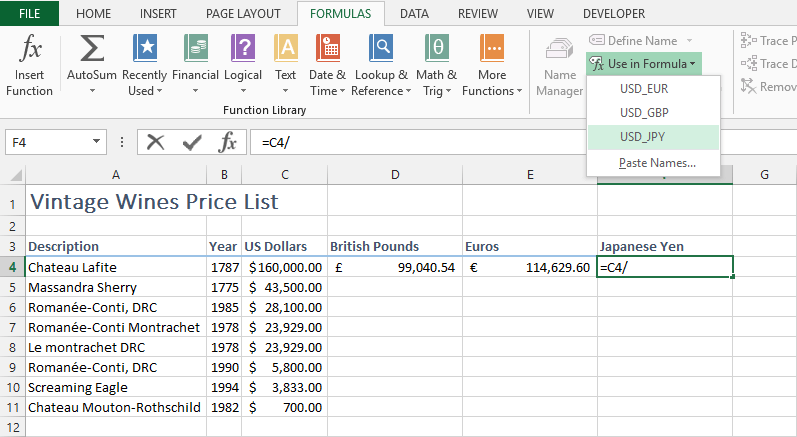The width and height of the screenshot is (797, 437).
Task: Open Math & Trig functions menu
Action: coord(436,65)
